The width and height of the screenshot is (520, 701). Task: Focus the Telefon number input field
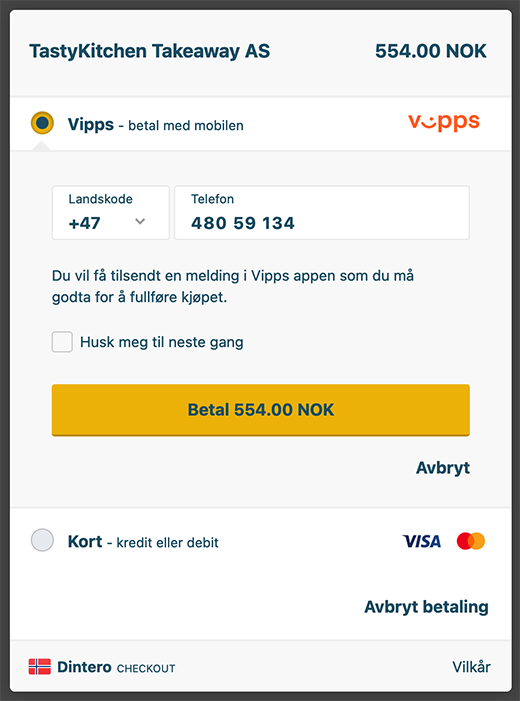pyautogui.click(x=322, y=213)
